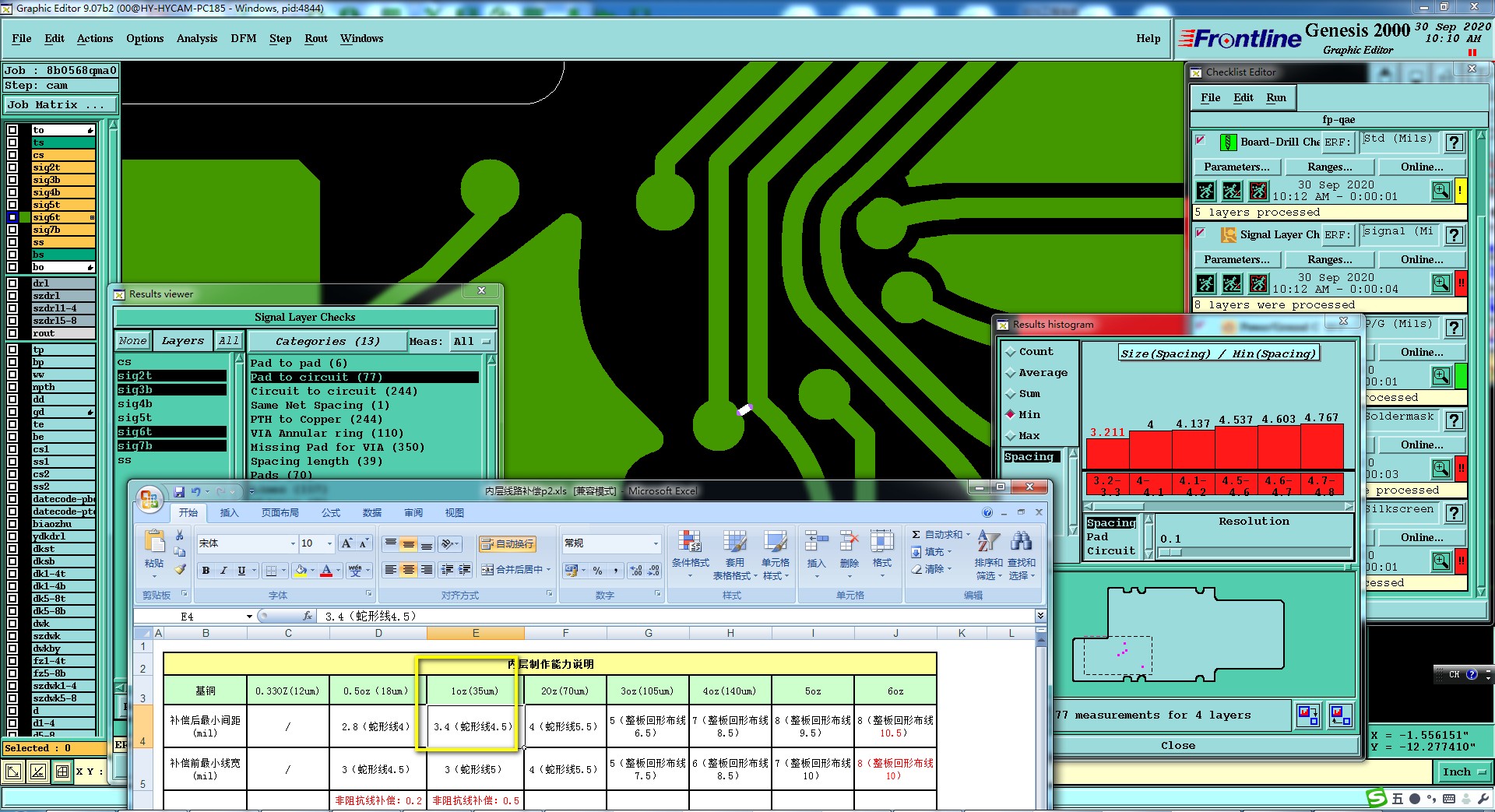Open the Rout menu
1495x812 pixels.
316,38
